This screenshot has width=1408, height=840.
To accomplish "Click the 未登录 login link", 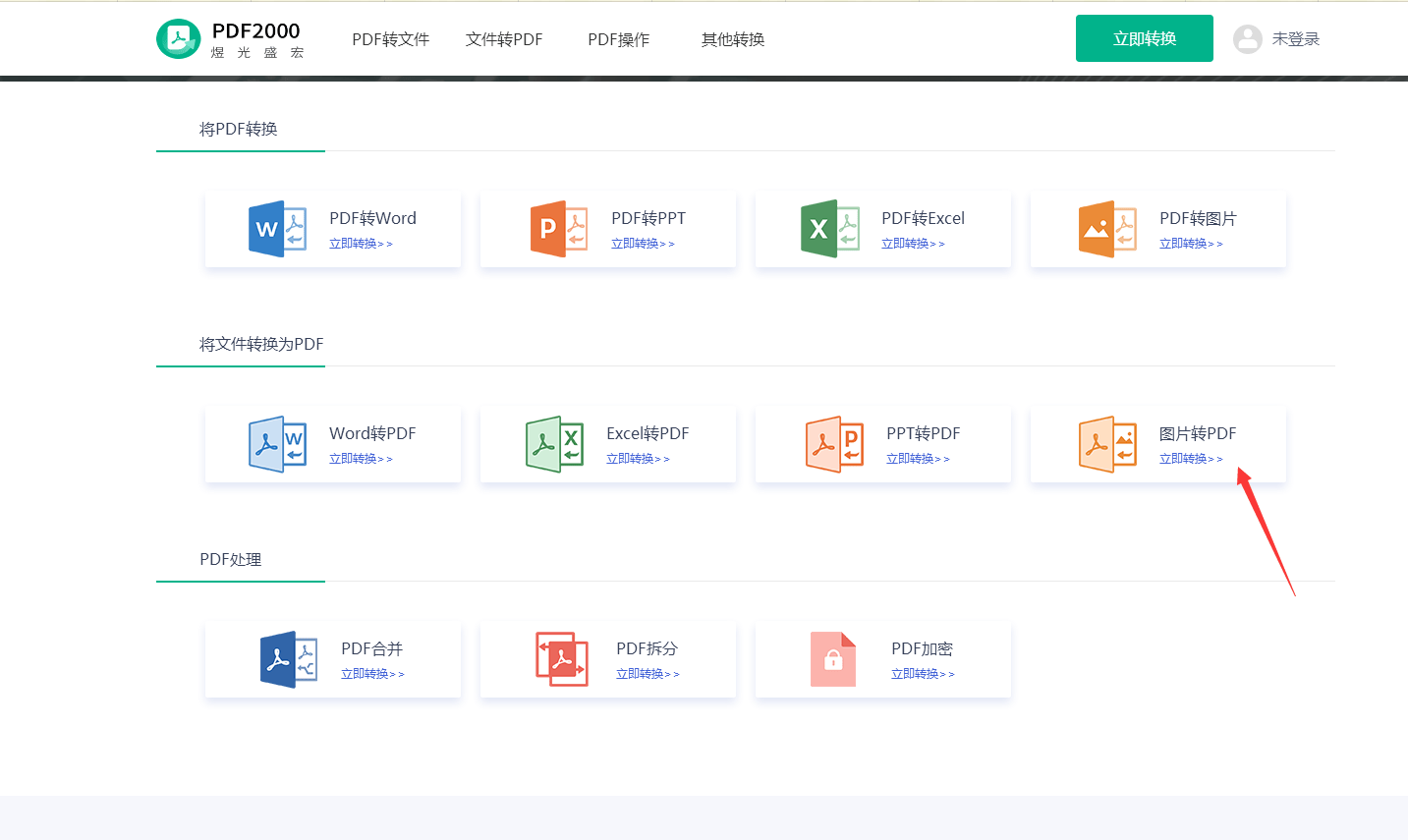I will [1296, 39].
